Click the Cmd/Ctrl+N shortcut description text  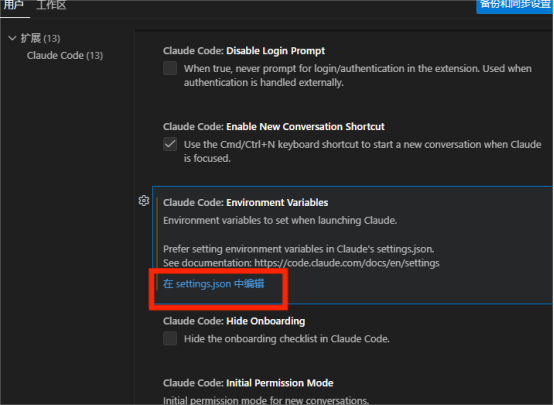363,151
